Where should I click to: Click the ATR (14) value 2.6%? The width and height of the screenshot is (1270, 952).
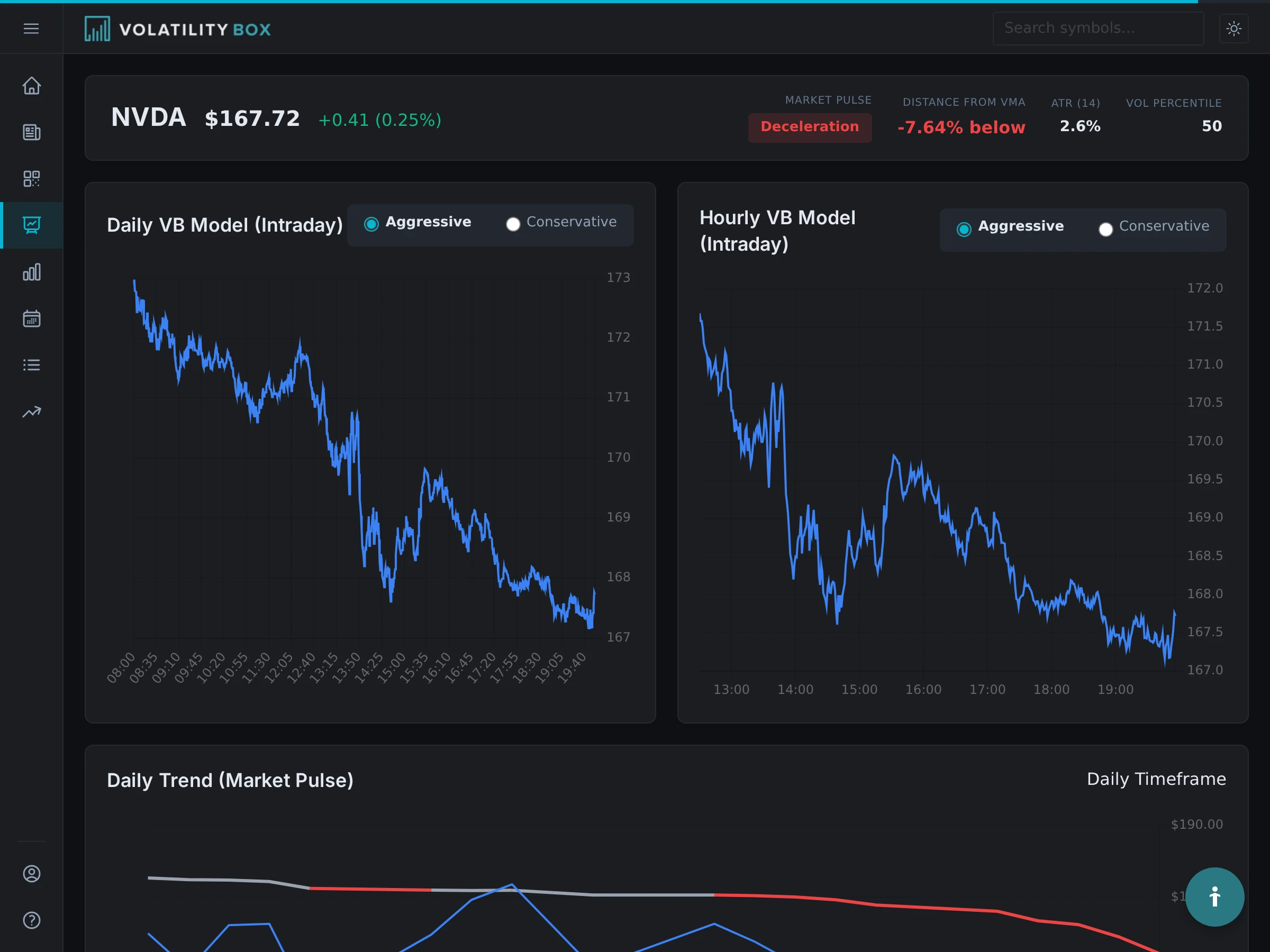[1080, 126]
